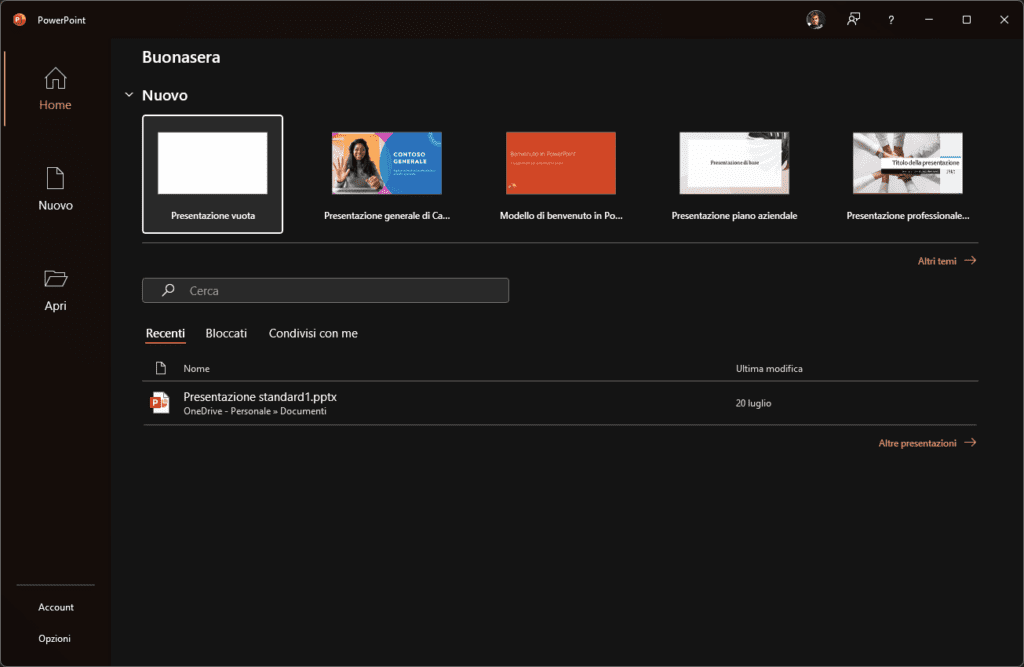Open help with the question mark icon
This screenshot has width=1024, height=667.
(891, 19)
